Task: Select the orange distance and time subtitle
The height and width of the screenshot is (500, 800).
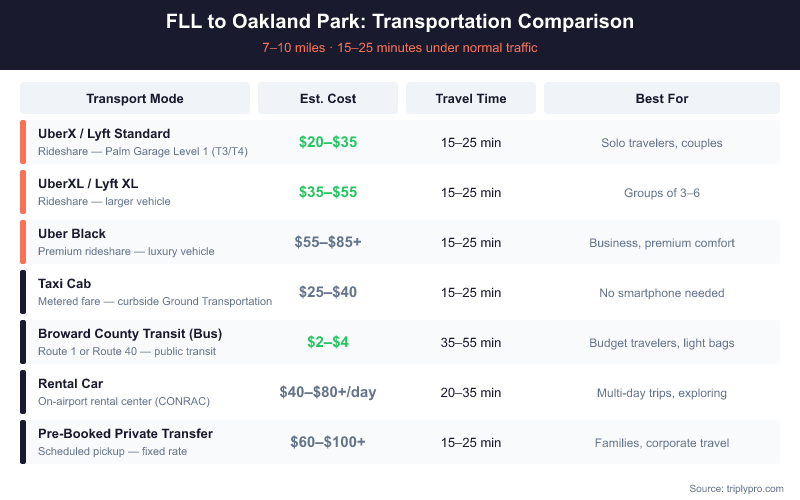Action: click(400, 48)
